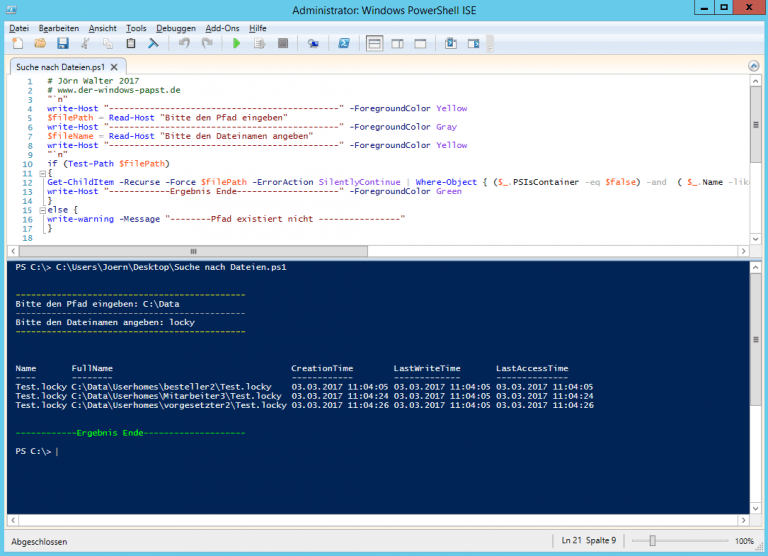This screenshot has height=556, width=768.
Task: Close the Suche nach Dateien.ps1 tab
Action: [112, 67]
